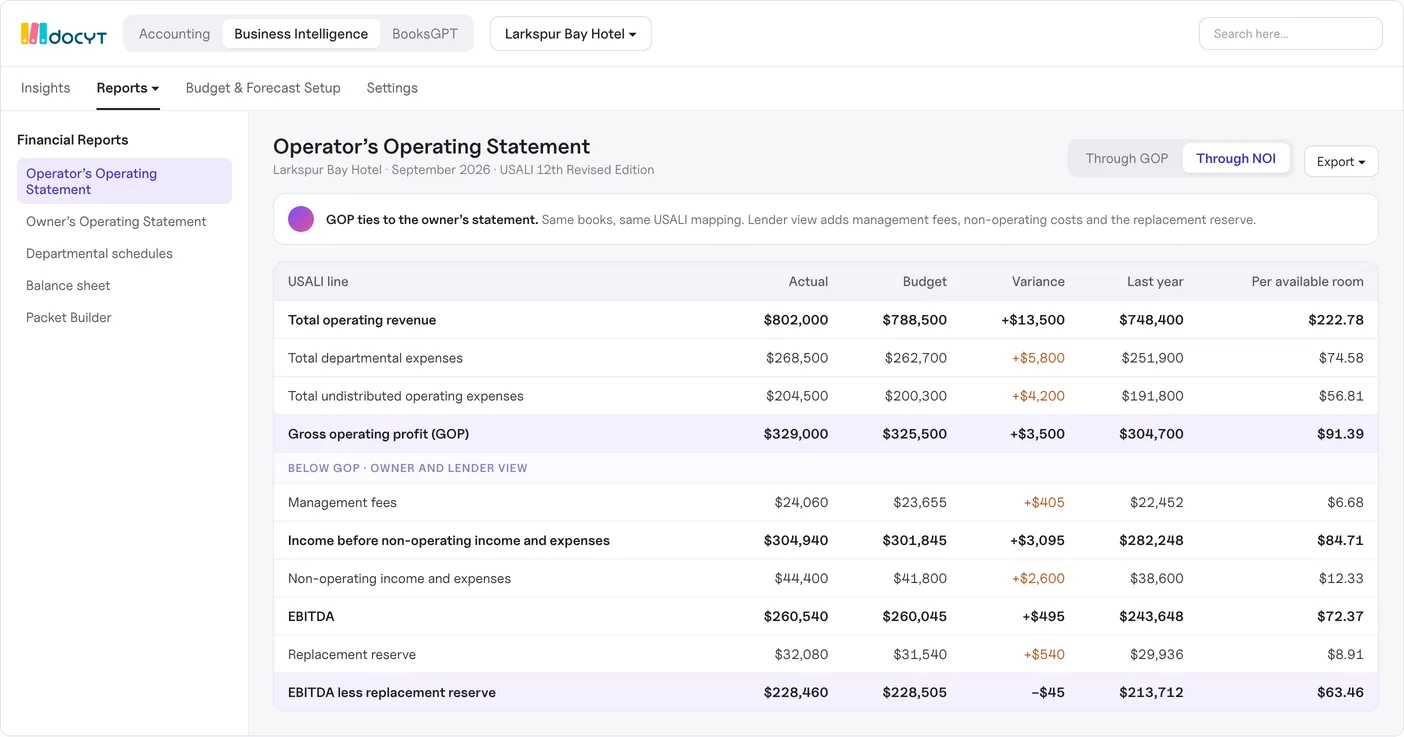
Task: Open the BooksGPT tab
Action: click(425, 34)
